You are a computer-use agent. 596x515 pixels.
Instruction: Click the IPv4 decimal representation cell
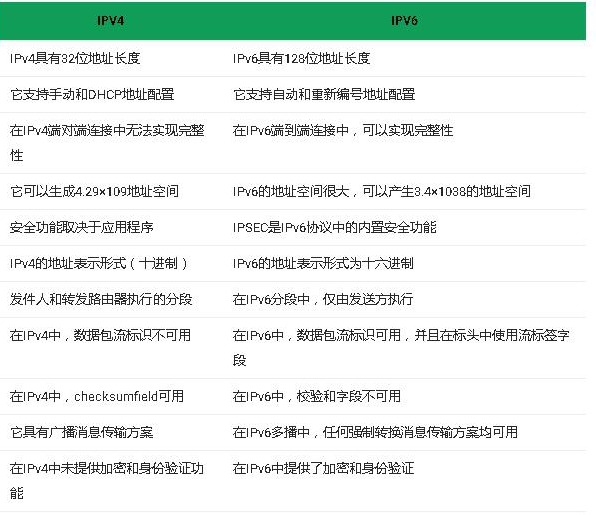(x=99, y=263)
